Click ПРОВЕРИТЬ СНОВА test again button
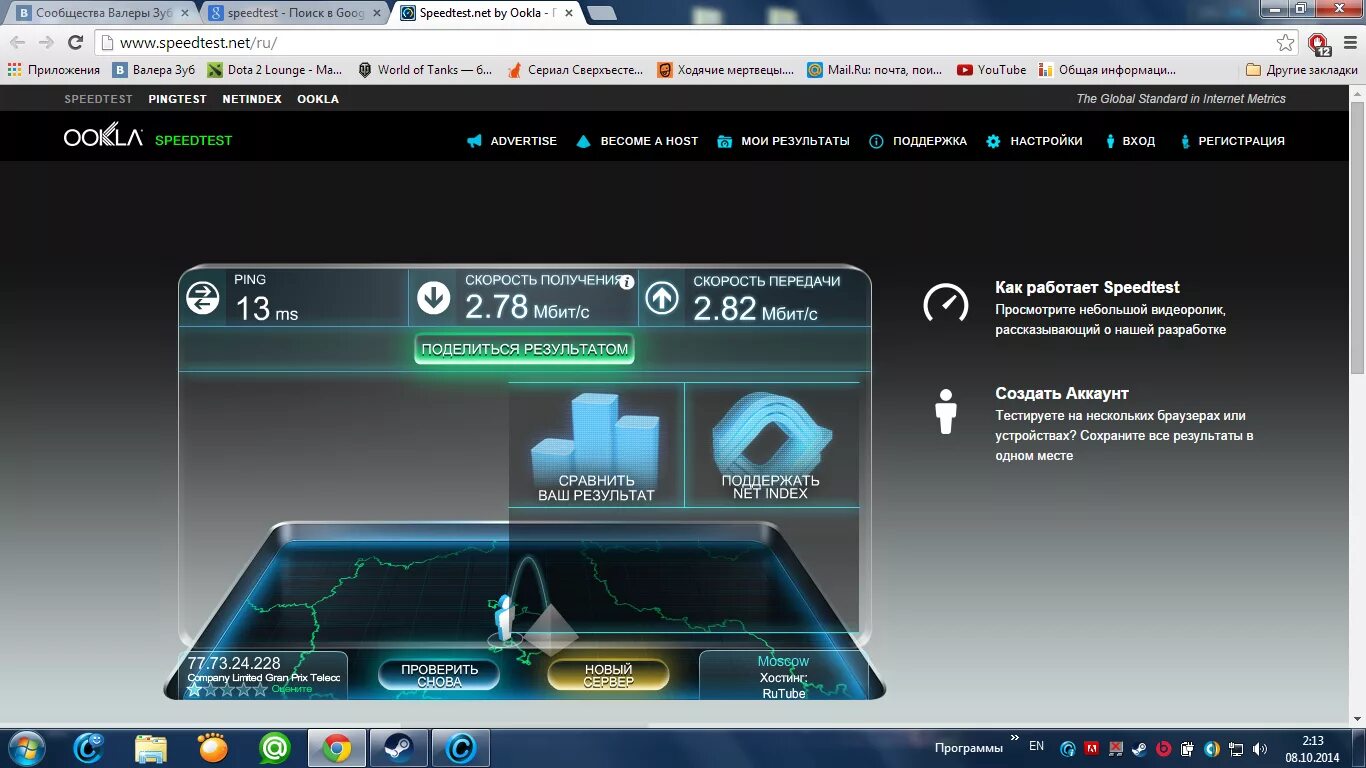The height and width of the screenshot is (768, 1366). pyautogui.click(x=439, y=675)
